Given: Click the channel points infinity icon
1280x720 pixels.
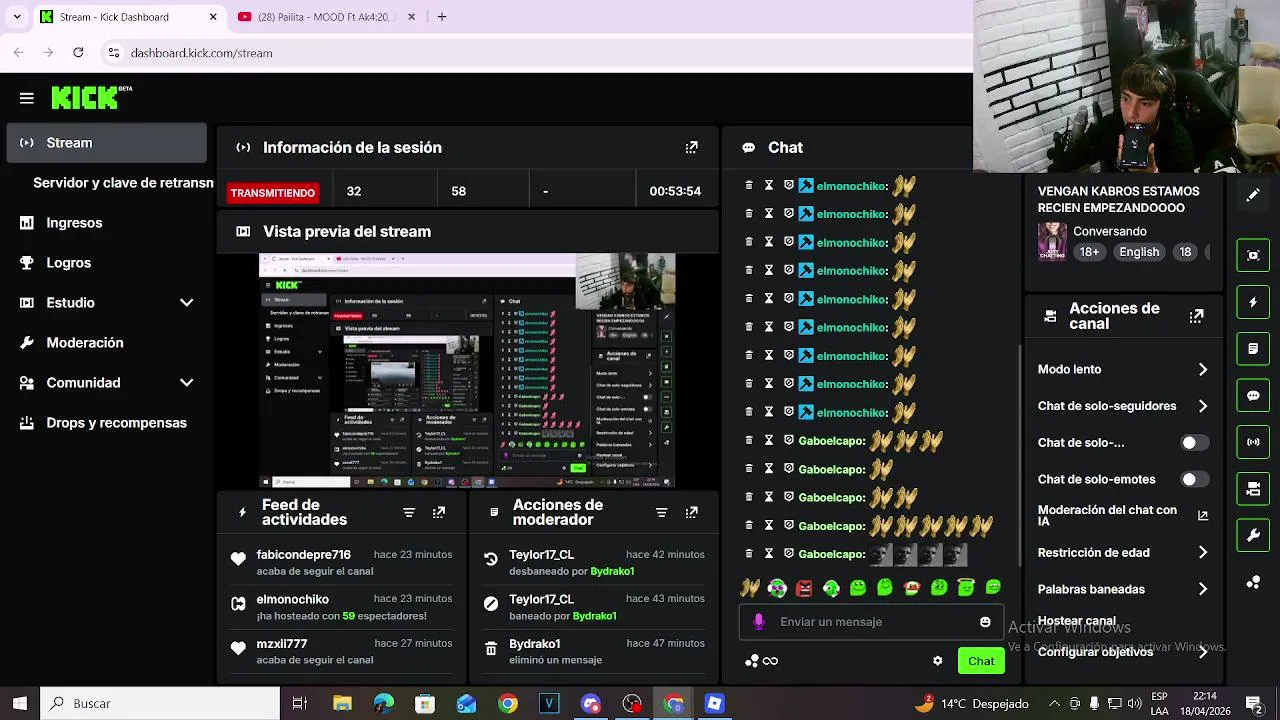Looking at the screenshot, I should (762, 661).
